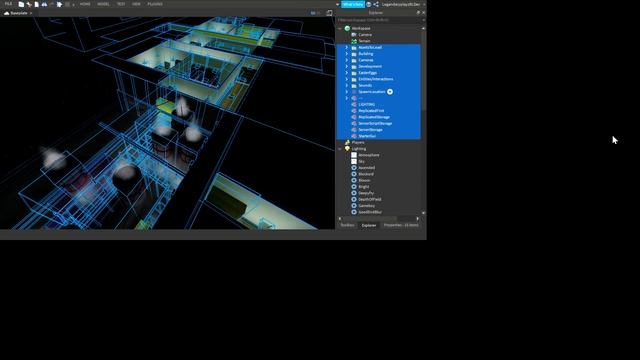Screen dimensions: 640x360
Task: Select the Gameboy effect
Action: (x=367, y=206)
